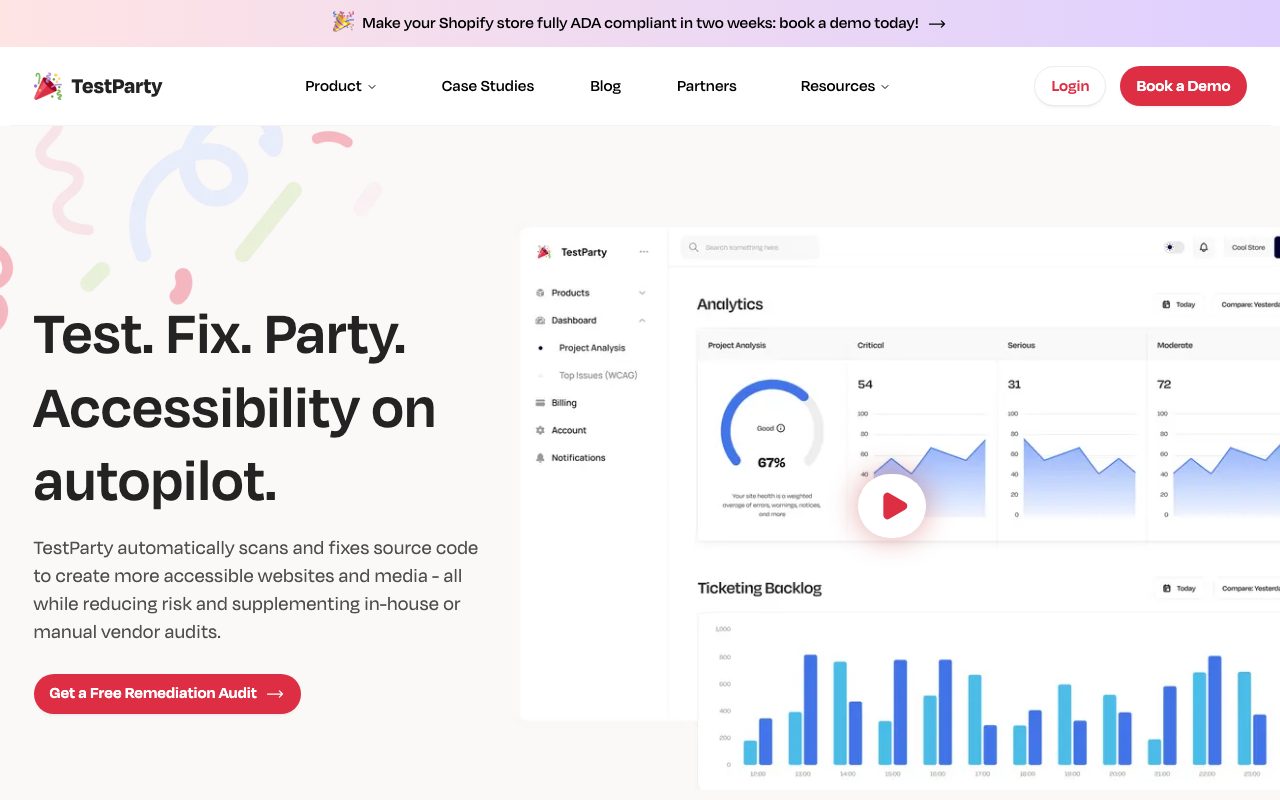The image size is (1280, 800).
Task: Click the Notifications bell icon in the preview sidebar
Action: coord(540,458)
